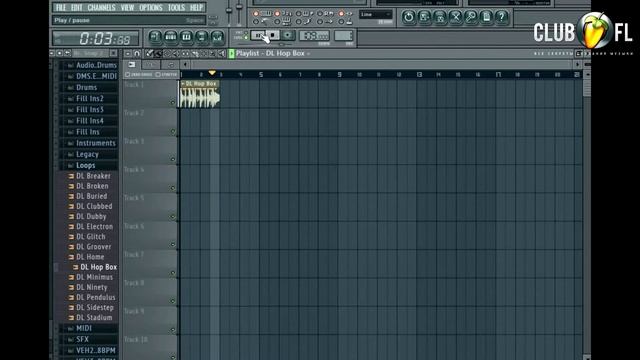Image resolution: width=640 pixels, height=360 pixels.
Task: Open the Step Sequencer shortcut button
Action: coord(171,37)
